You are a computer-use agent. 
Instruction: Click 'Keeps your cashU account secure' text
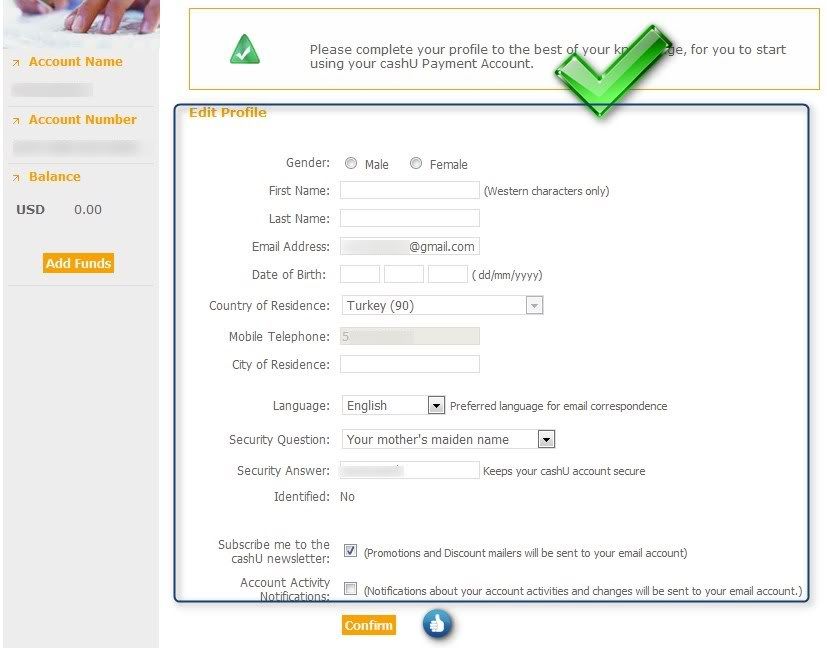[564, 471]
